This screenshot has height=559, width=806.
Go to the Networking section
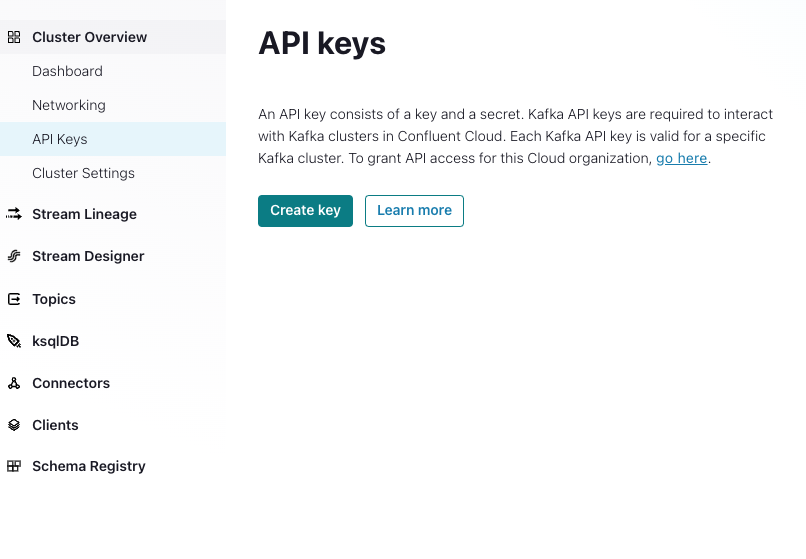pos(69,105)
